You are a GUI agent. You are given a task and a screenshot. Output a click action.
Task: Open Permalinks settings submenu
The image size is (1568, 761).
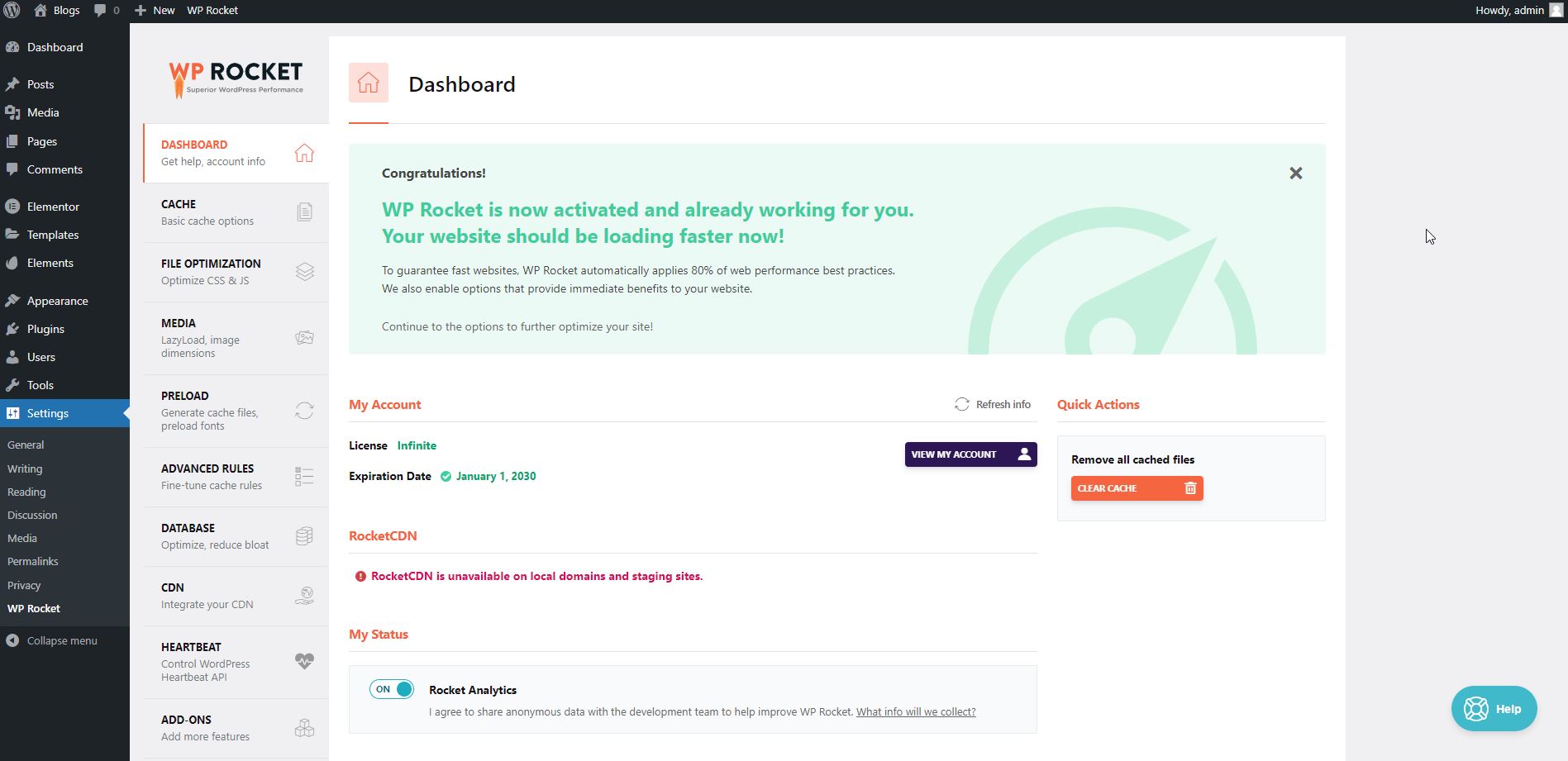click(x=33, y=561)
